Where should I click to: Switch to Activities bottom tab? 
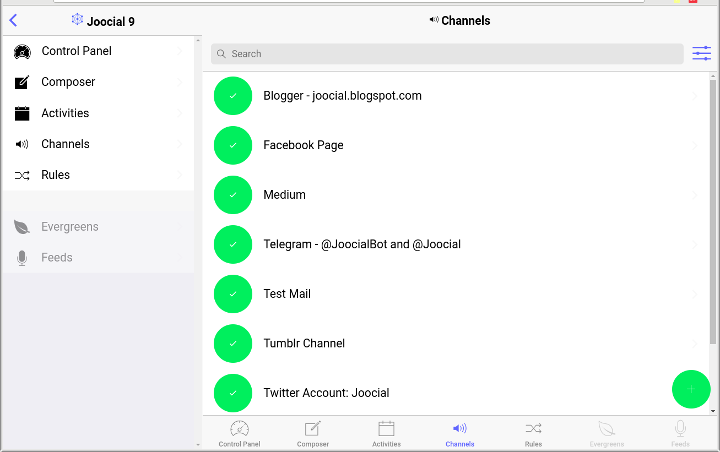386,434
